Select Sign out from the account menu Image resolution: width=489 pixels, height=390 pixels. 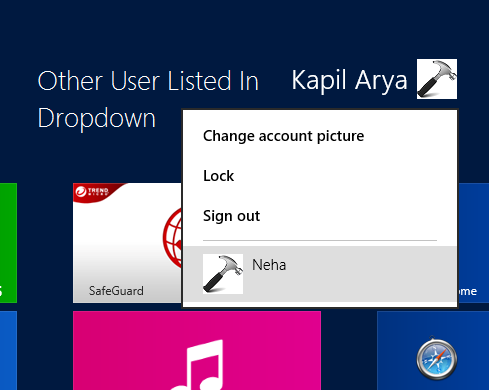pos(231,216)
